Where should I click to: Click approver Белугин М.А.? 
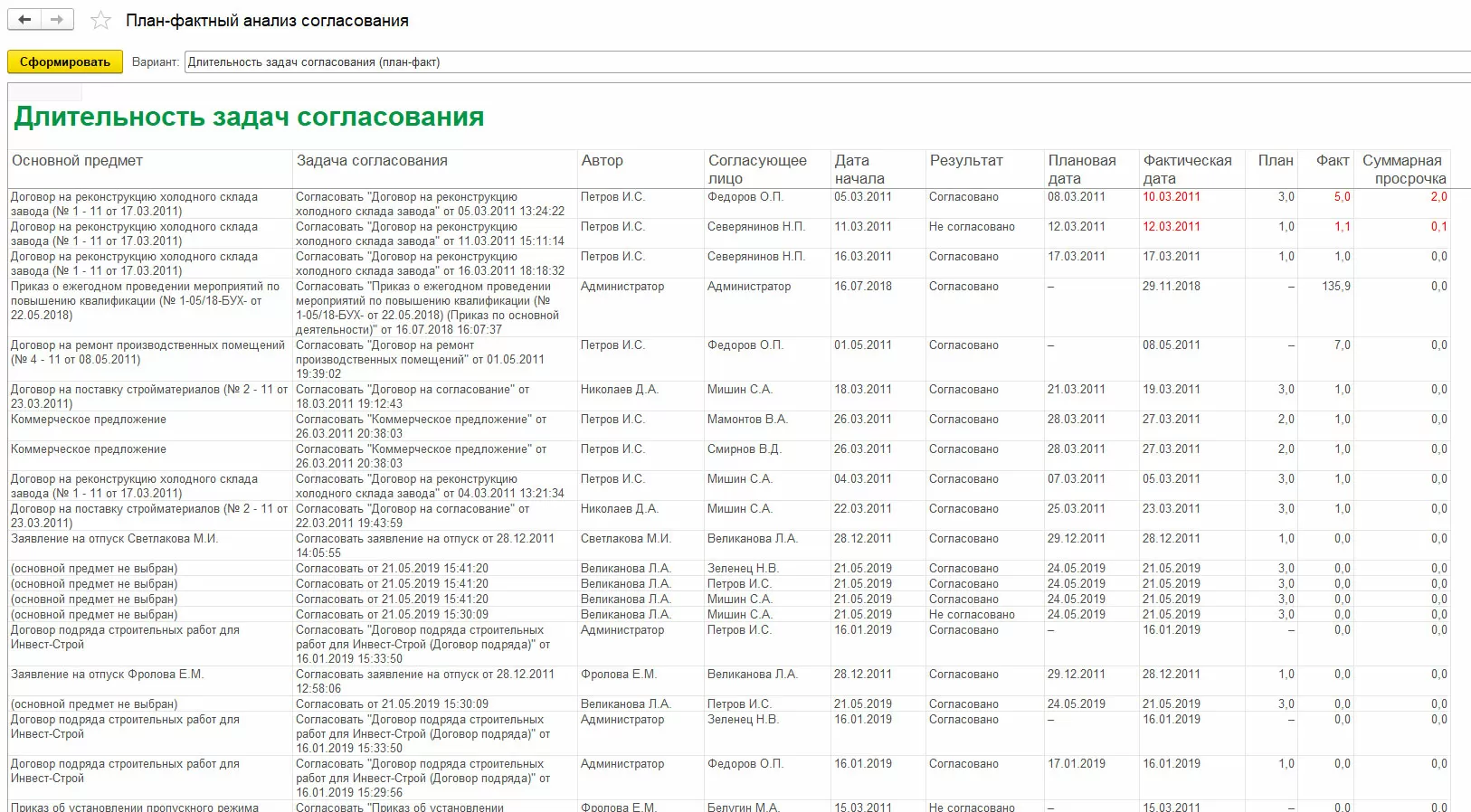(x=743, y=807)
